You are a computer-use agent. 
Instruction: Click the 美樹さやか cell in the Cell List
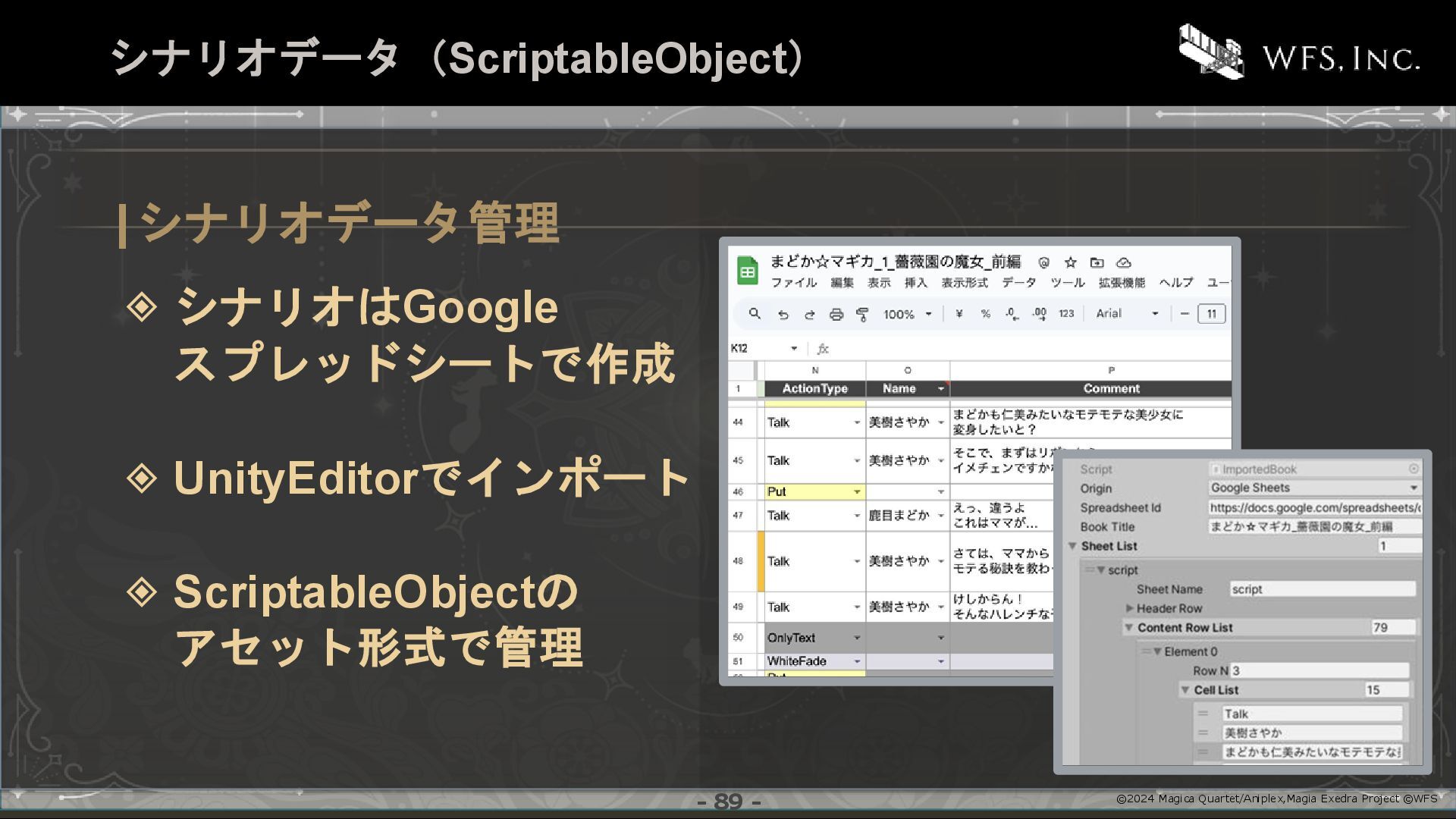click(x=1312, y=733)
